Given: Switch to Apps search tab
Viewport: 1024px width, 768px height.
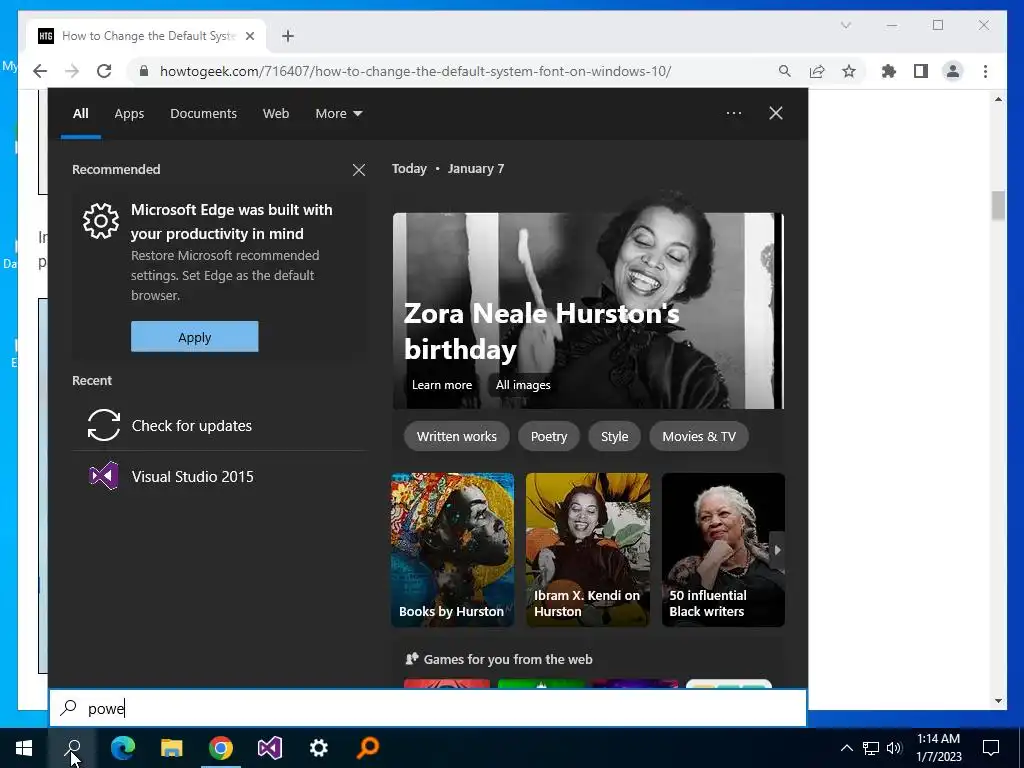Looking at the screenshot, I should (x=129, y=114).
